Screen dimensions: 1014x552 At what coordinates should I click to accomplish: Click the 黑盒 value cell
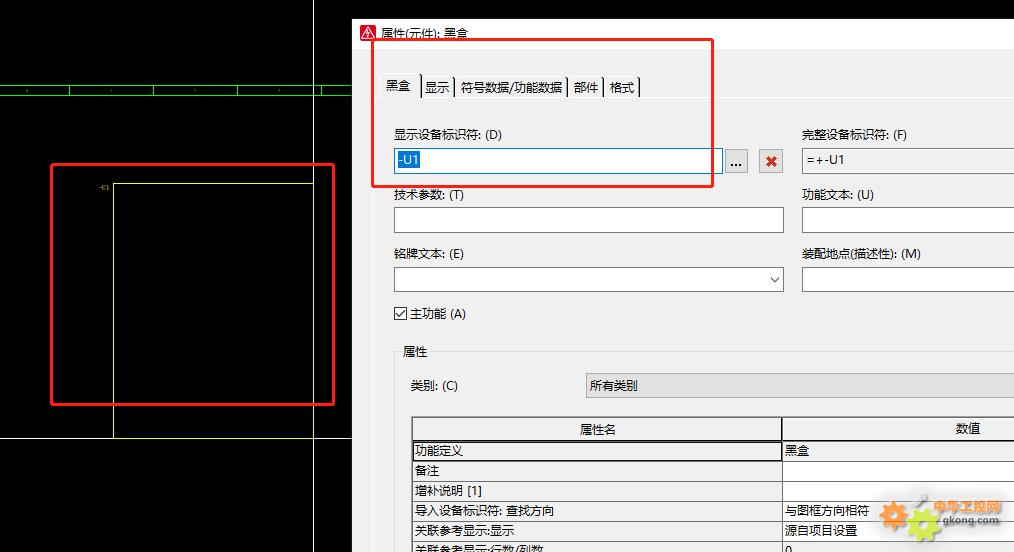[898, 451]
